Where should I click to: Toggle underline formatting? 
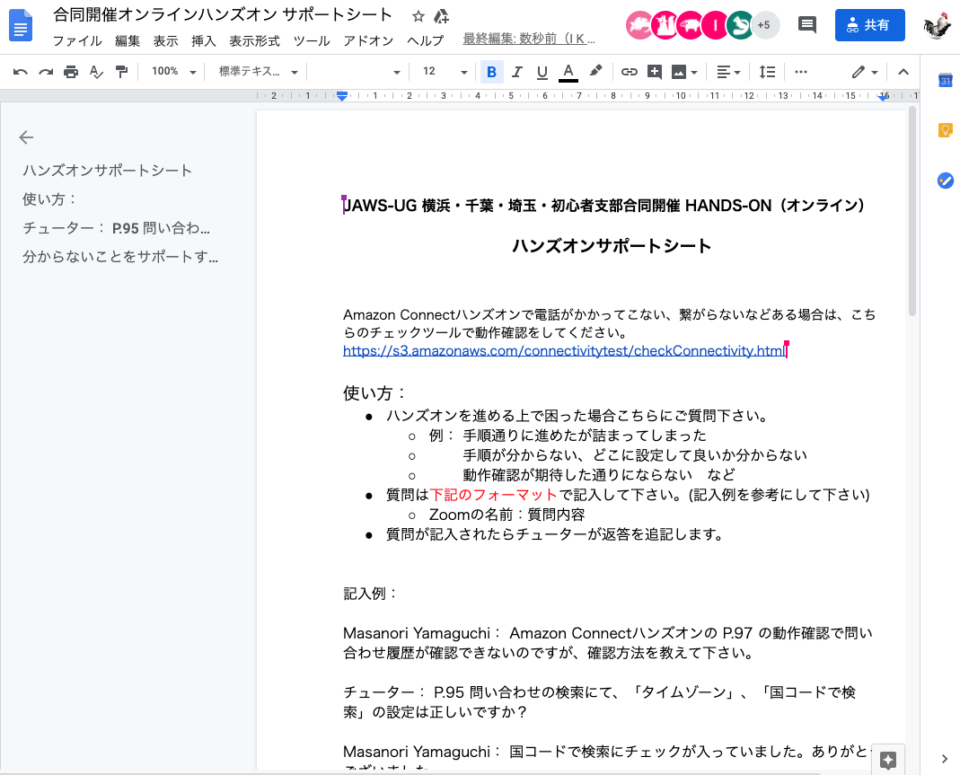pos(542,72)
